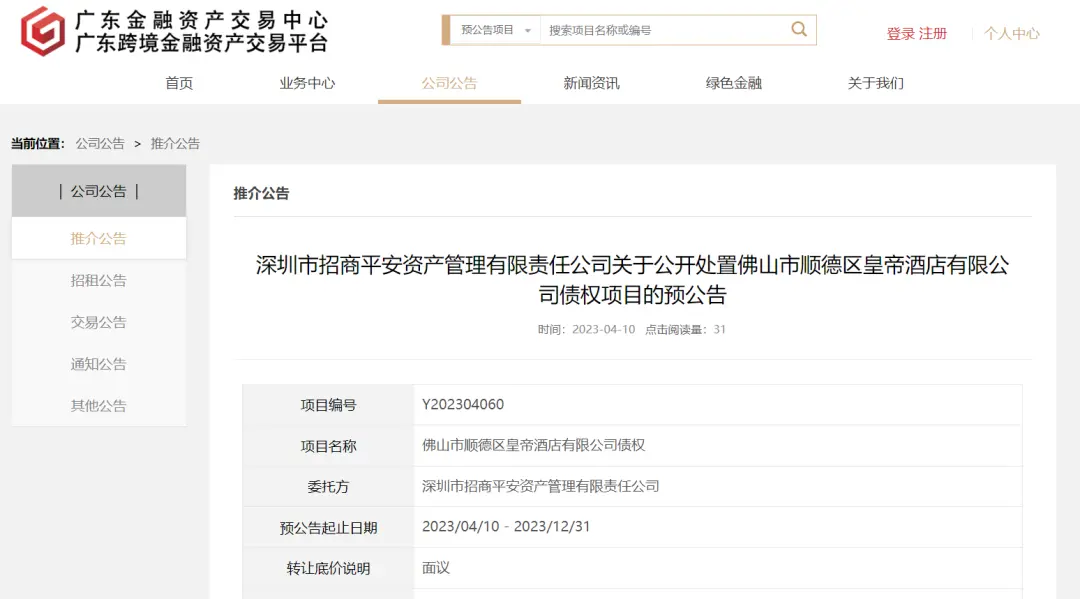Click the 佛山市顺德区皇帝酒店有限公司债权 value

[x=533, y=445]
